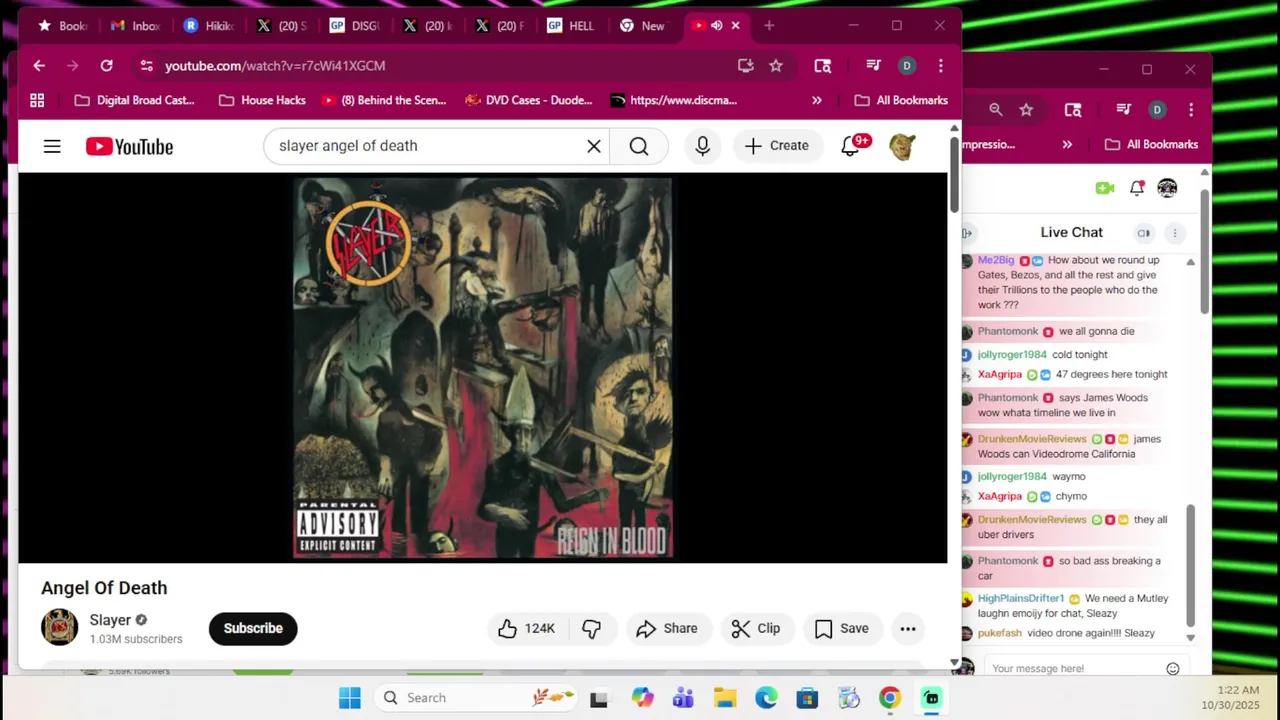Switch to the HELL tab

[572, 26]
